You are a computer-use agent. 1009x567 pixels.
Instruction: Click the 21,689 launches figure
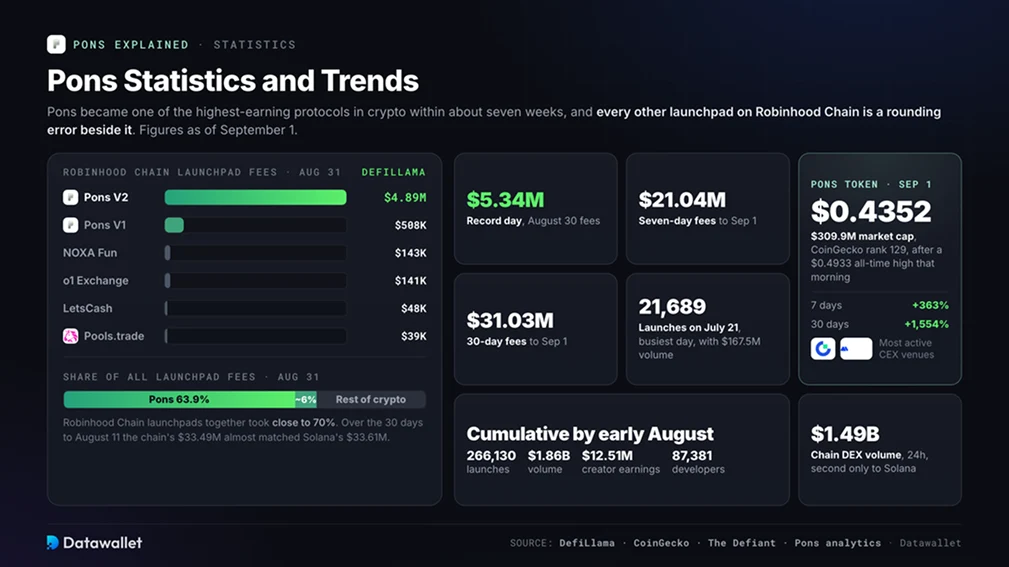click(672, 306)
